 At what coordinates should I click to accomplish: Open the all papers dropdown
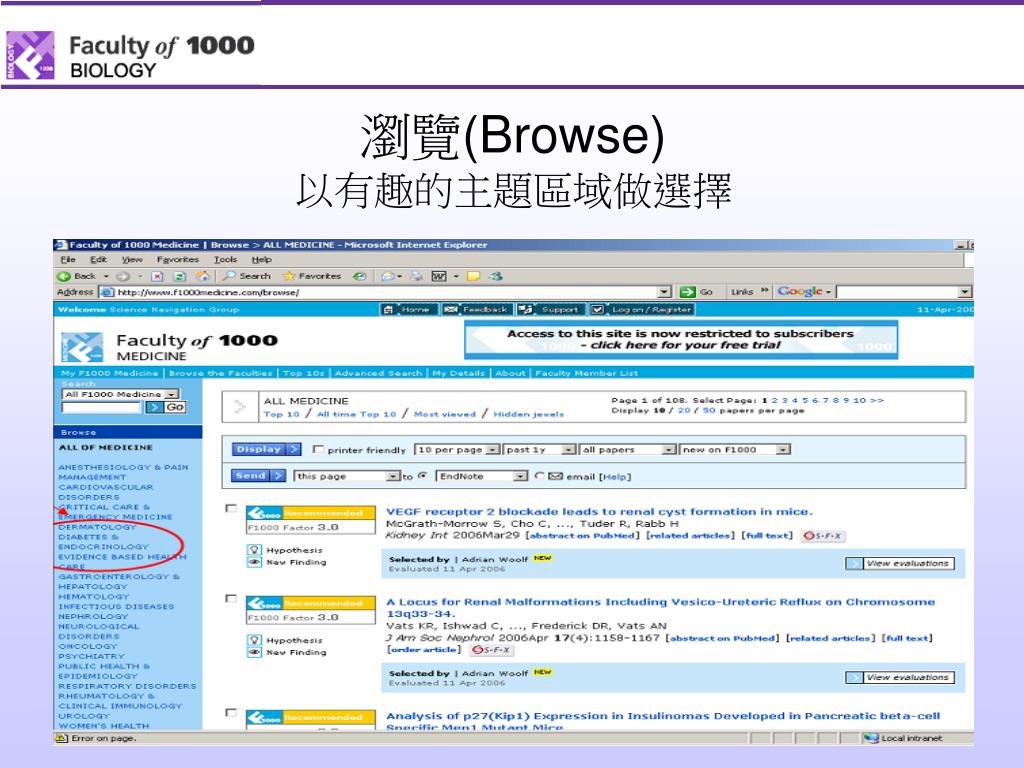(x=628, y=449)
